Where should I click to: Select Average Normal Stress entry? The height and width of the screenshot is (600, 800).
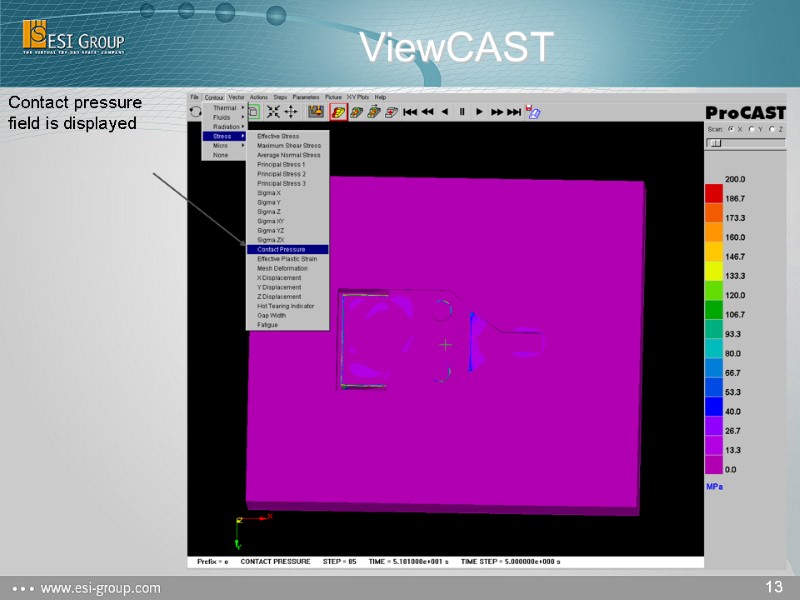(288, 155)
